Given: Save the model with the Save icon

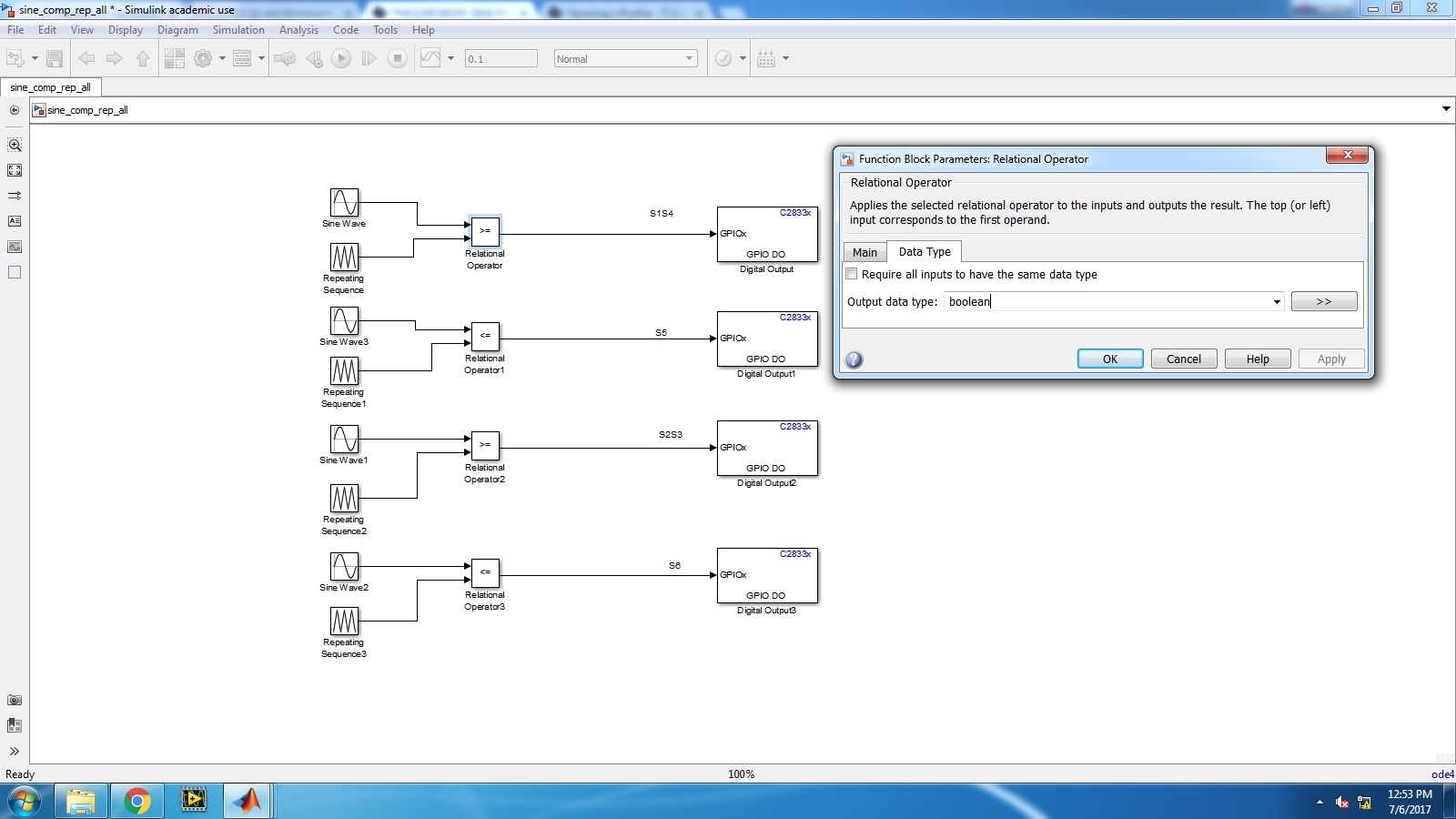Looking at the screenshot, I should tap(55, 58).
